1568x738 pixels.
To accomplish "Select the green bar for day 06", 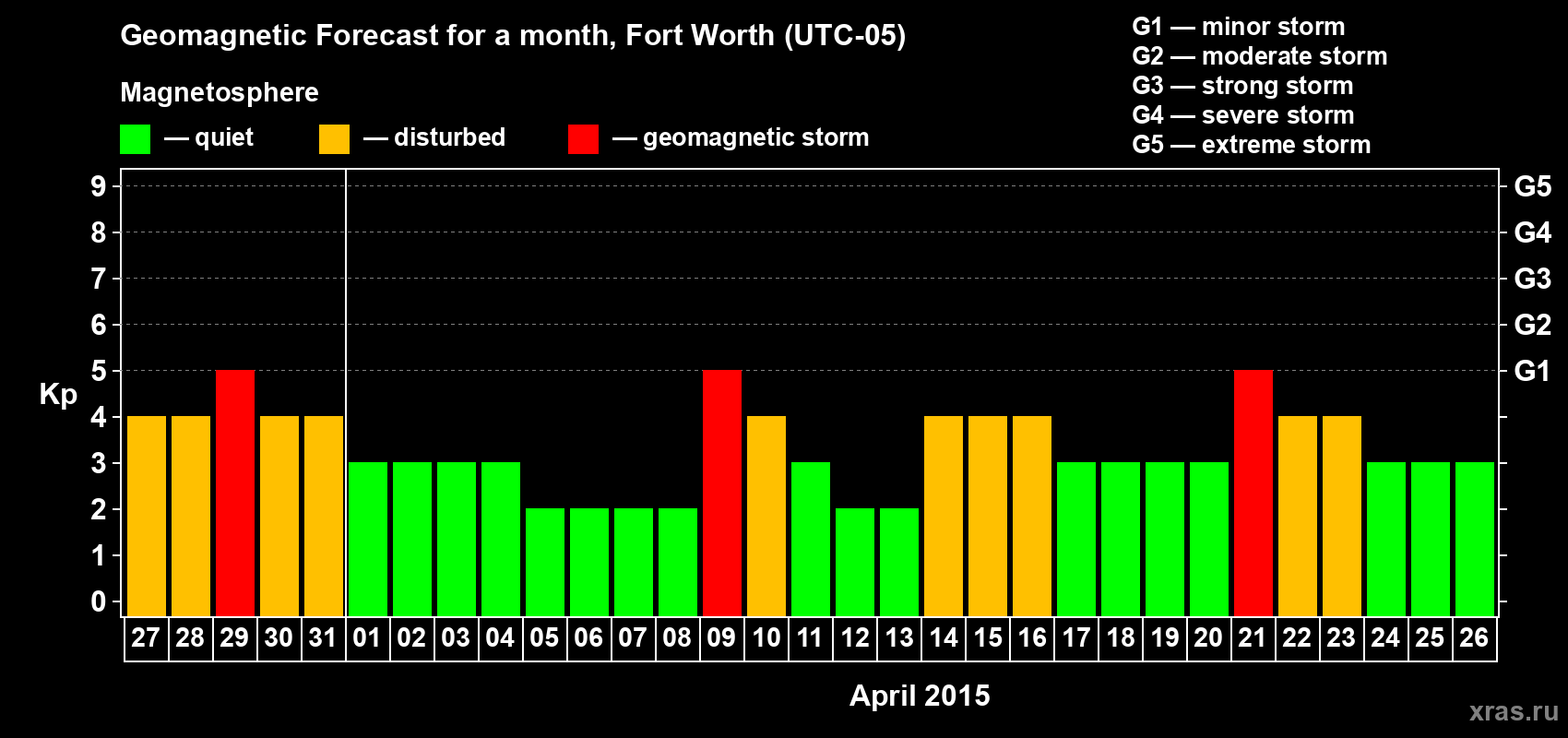I will pyautogui.click(x=589, y=563).
